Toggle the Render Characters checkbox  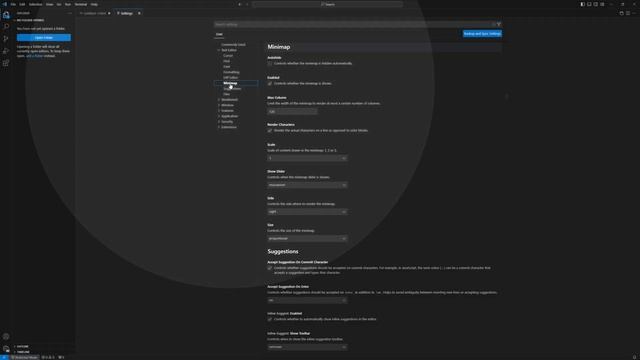[x=270, y=131]
